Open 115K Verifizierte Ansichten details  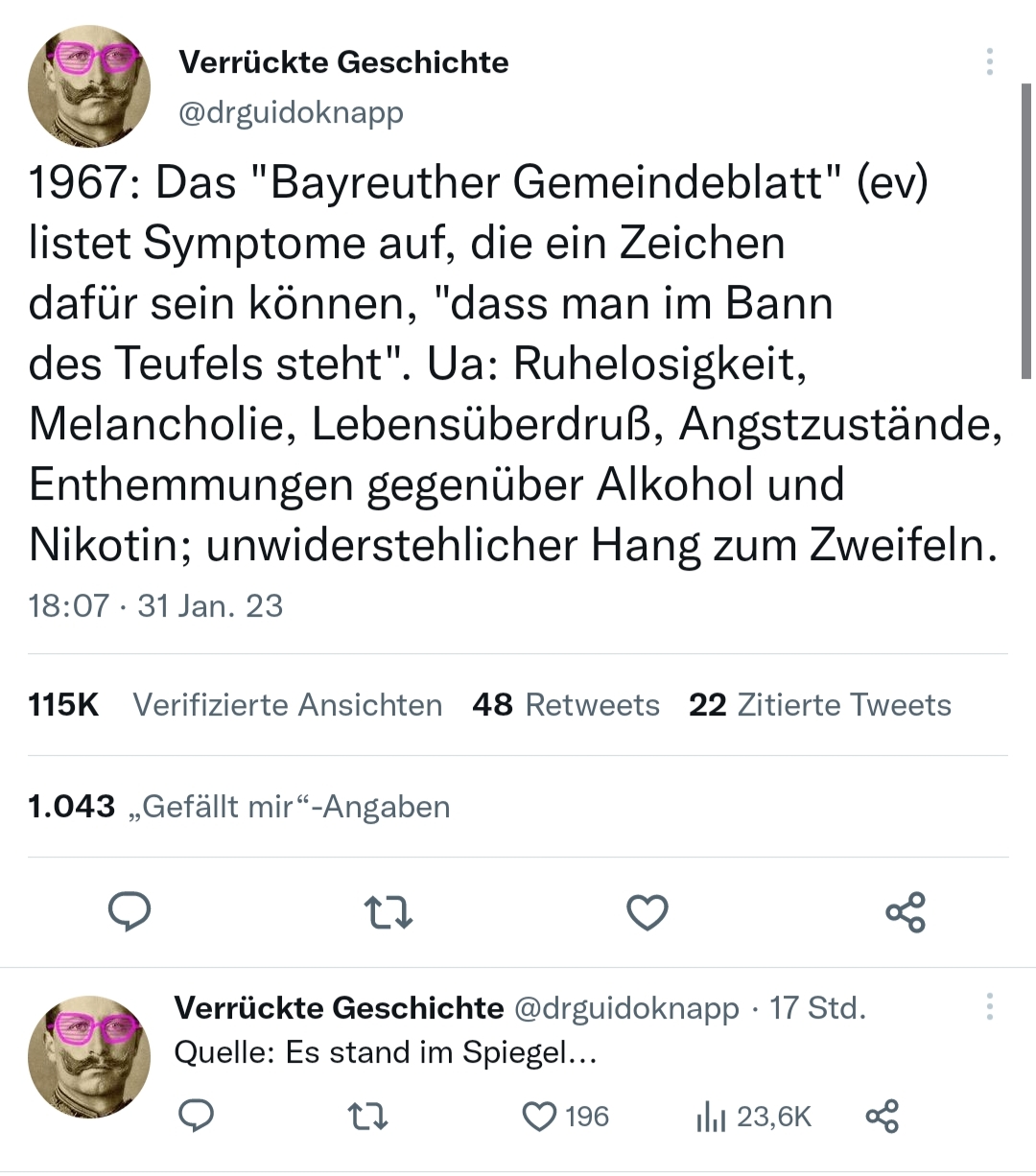click(235, 705)
